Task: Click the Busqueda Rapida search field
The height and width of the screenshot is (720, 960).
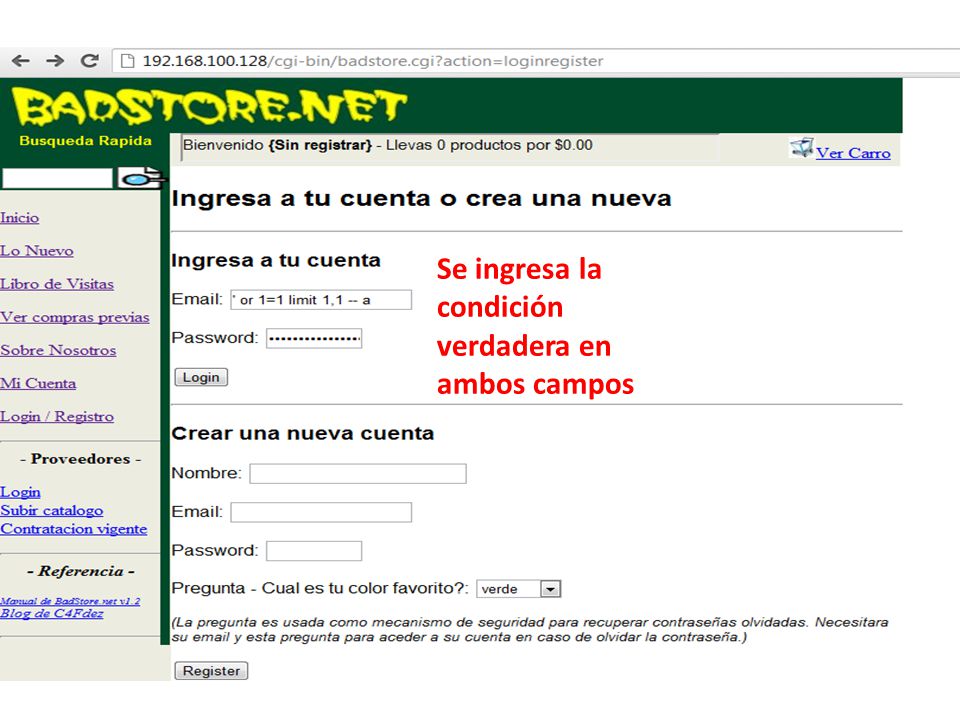Action: (x=57, y=179)
